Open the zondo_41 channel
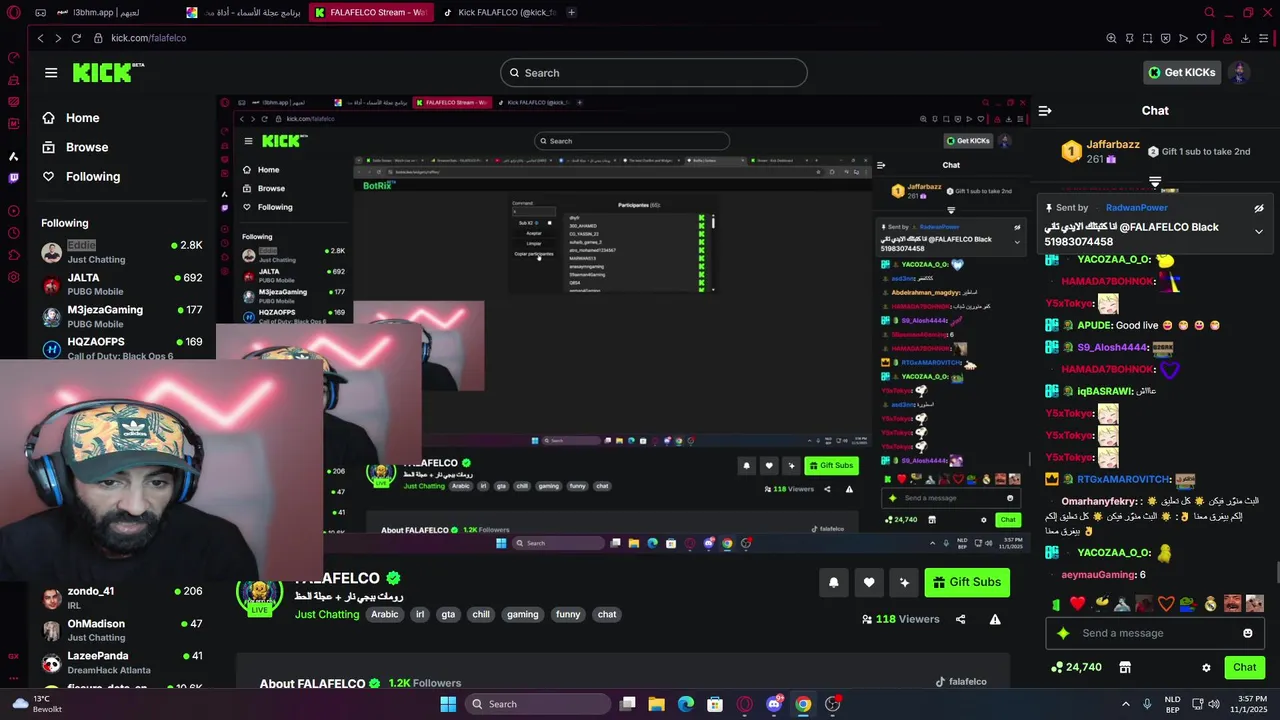The image size is (1280, 720). pyautogui.click(x=122, y=598)
